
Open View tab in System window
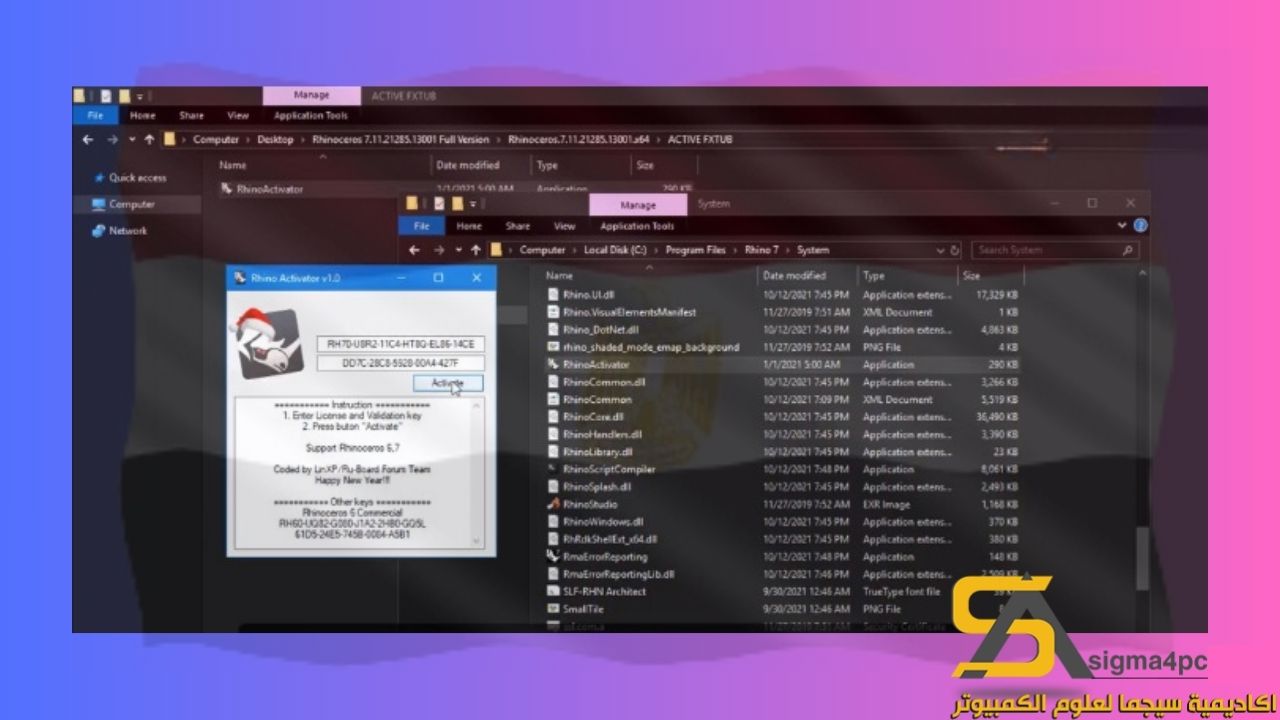[x=565, y=227]
